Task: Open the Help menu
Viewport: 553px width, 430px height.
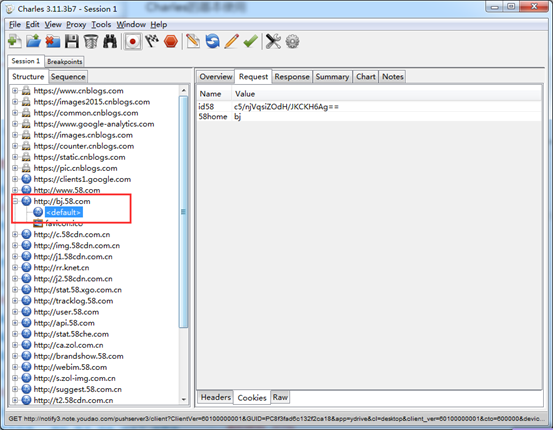Action: [159, 24]
